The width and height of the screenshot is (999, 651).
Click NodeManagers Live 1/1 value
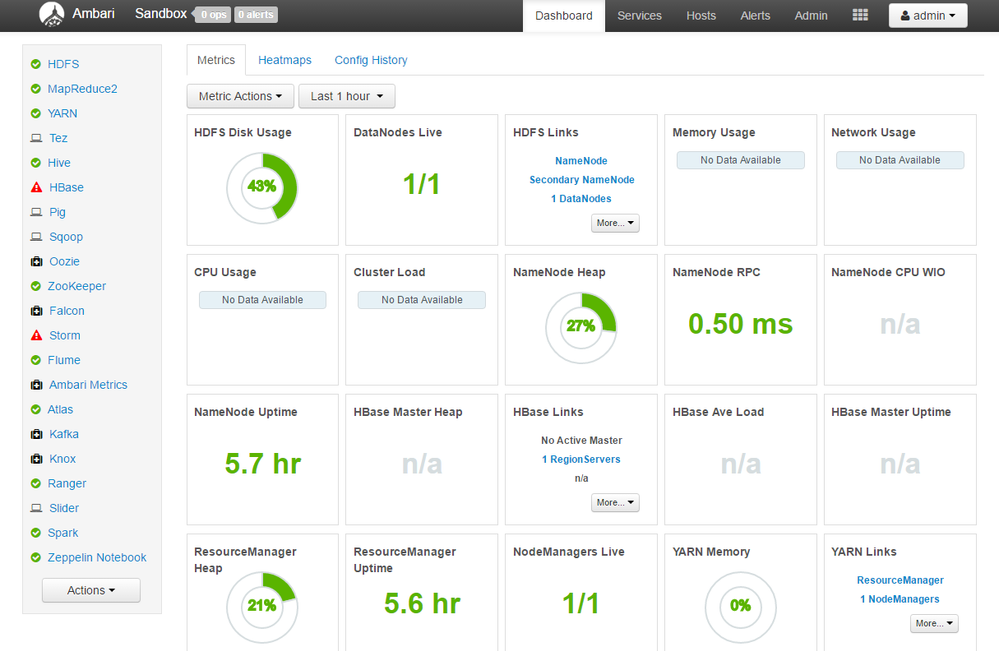point(581,604)
